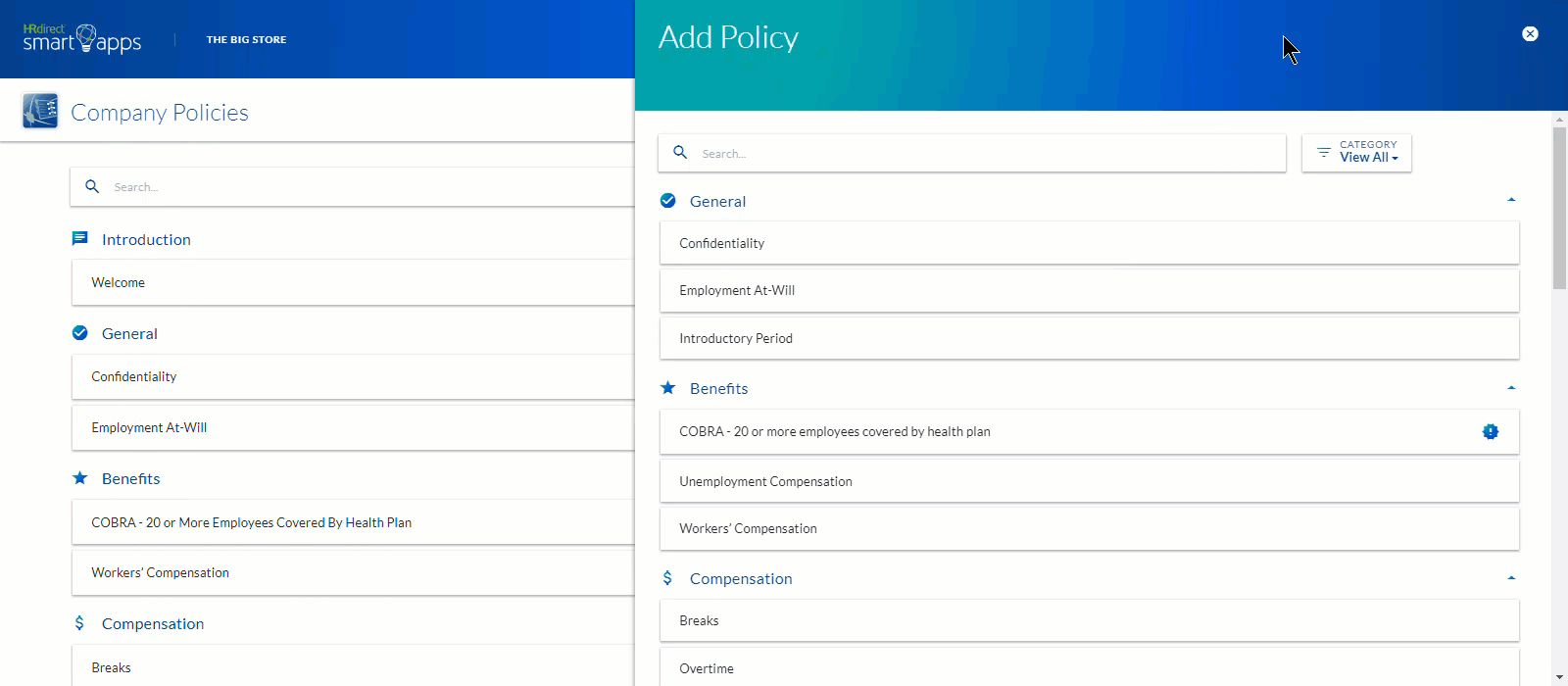Open Confidentiality in Company Policies list
Image resolution: width=1568 pixels, height=686 pixels.
(x=354, y=376)
